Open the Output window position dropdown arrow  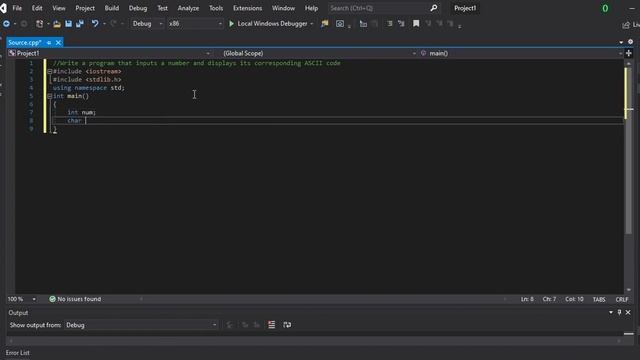tap(611, 312)
